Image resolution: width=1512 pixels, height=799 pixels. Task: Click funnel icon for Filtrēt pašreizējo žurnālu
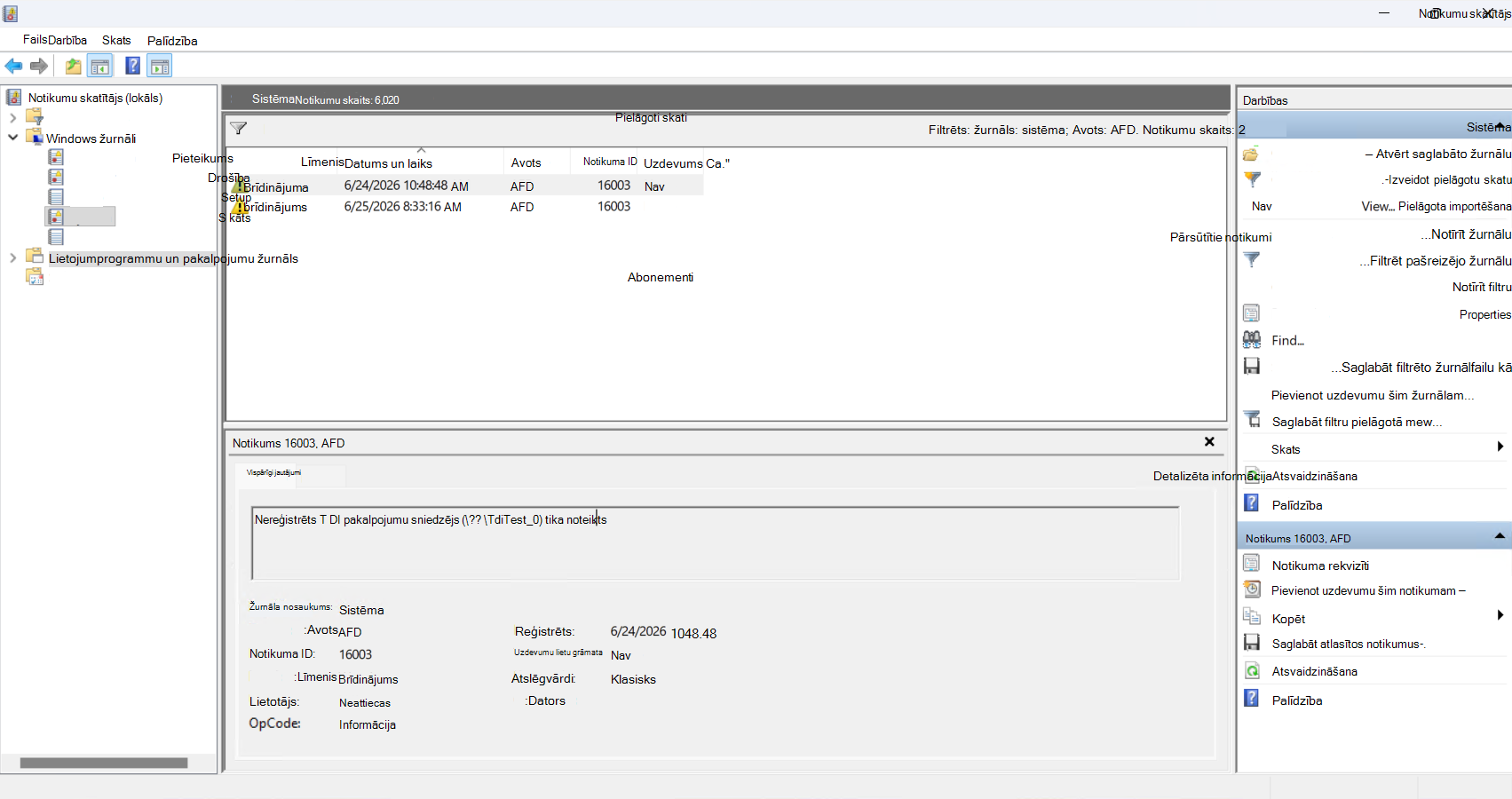[x=1252, y=260]
